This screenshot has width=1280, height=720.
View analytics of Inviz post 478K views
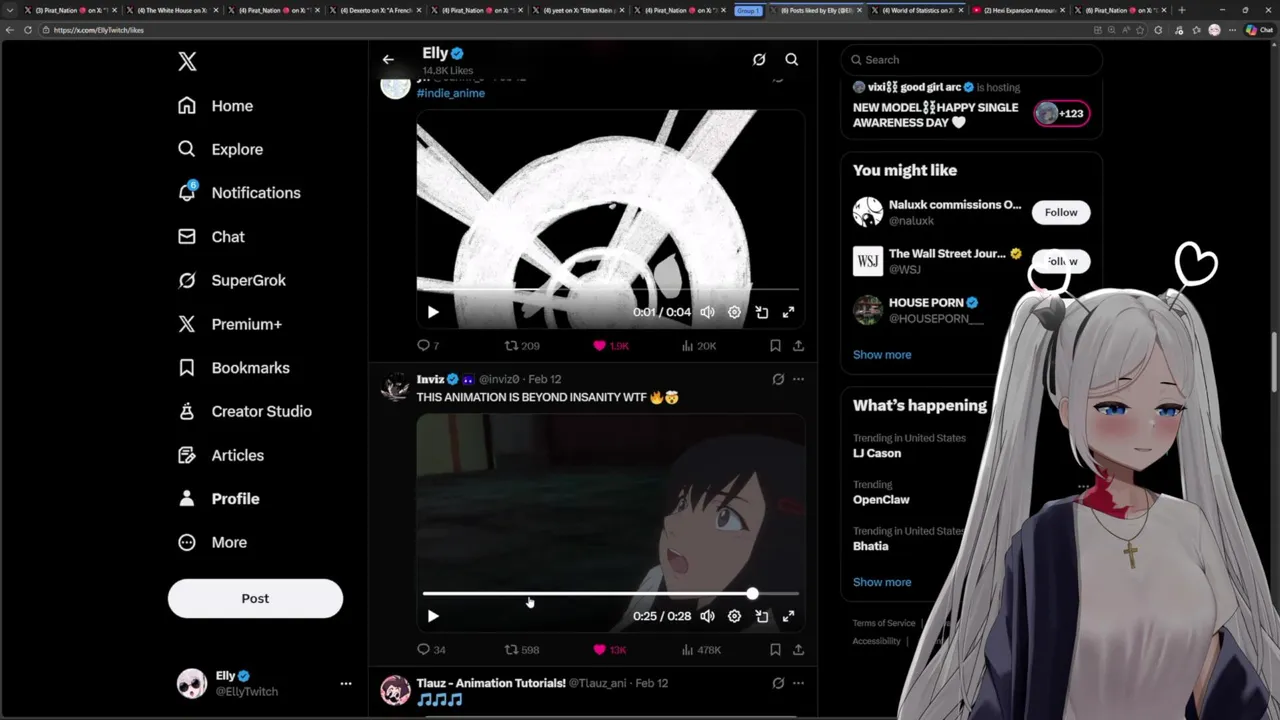pos(701,650)
